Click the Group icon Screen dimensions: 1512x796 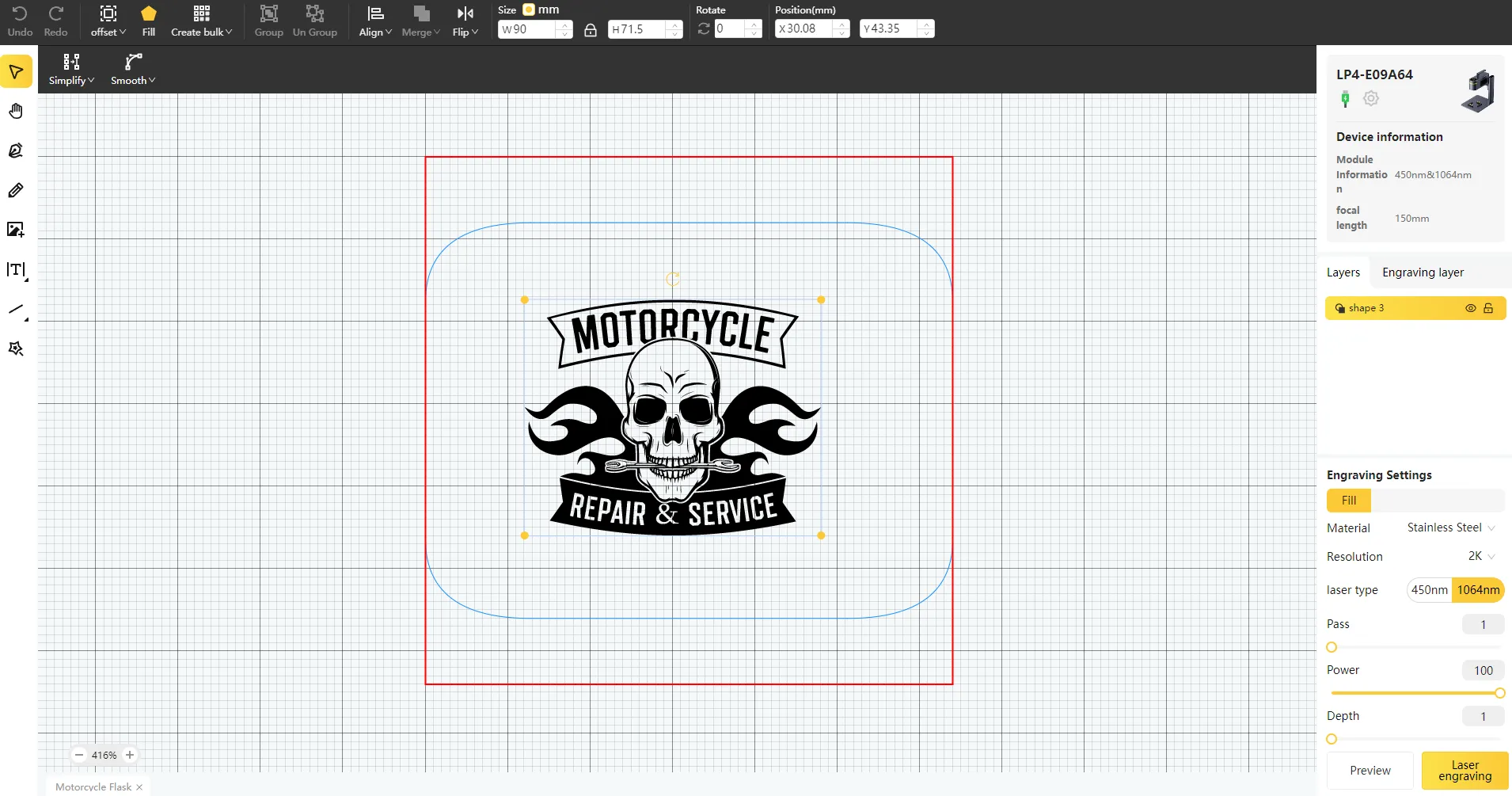(269, 14)
